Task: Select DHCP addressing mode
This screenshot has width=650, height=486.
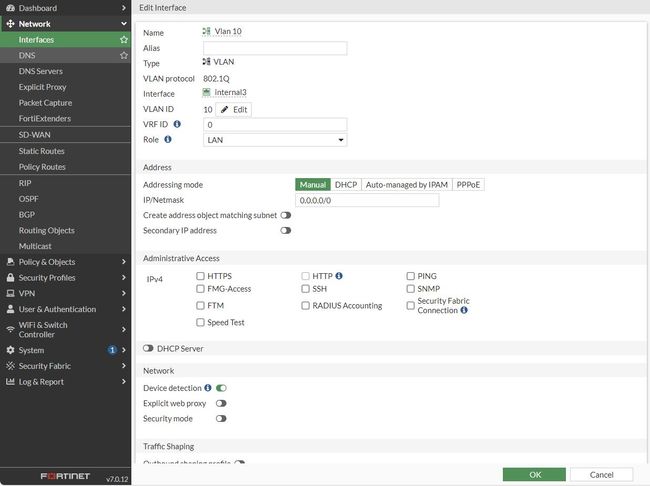Action: tap(345, 185)
